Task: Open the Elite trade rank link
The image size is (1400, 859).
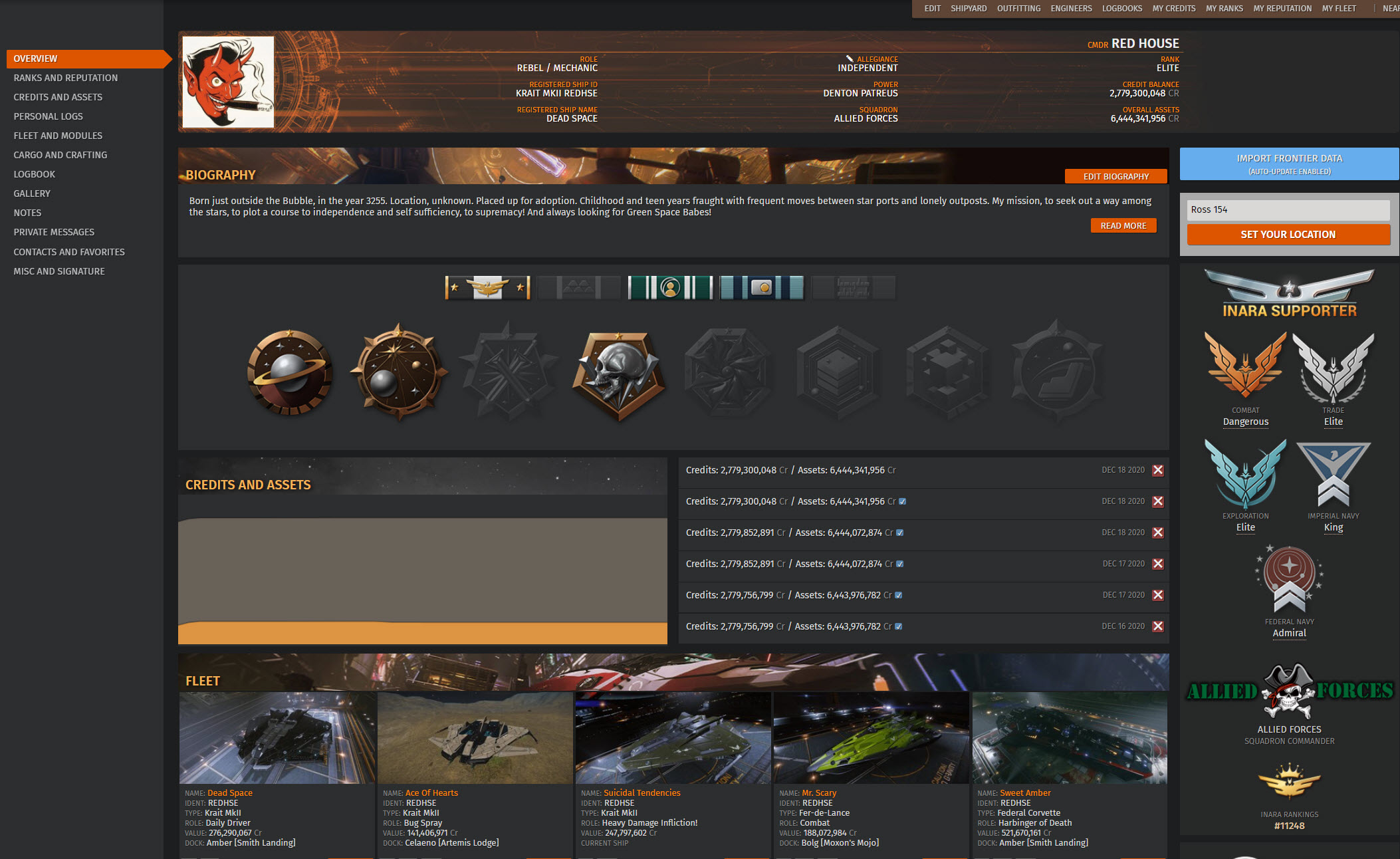Action: tap(1333, 422)
